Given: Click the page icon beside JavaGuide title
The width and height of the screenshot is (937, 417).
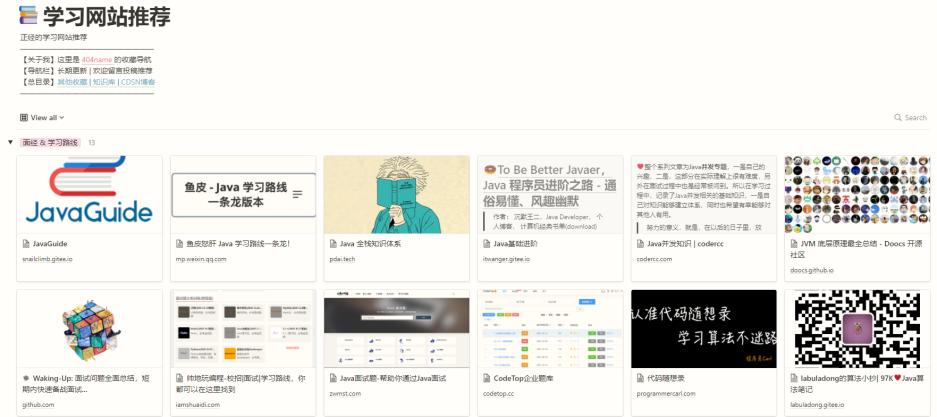Looking at the screenshot, I should 26,243.
